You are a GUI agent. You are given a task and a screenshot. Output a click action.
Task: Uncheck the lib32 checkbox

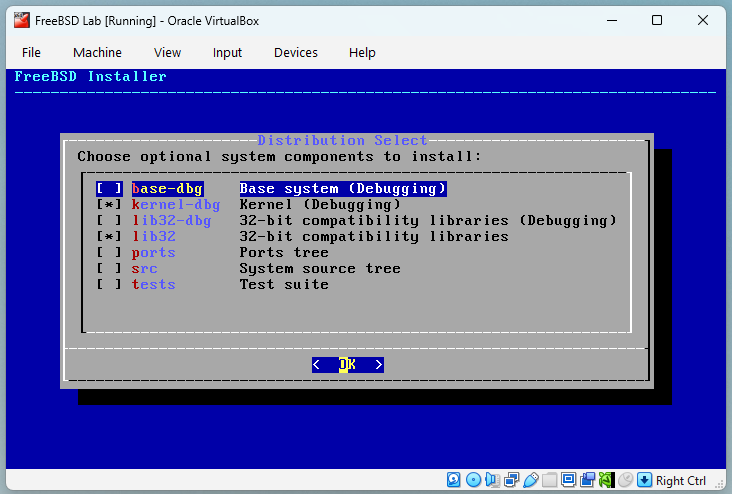tap(109, 237)
